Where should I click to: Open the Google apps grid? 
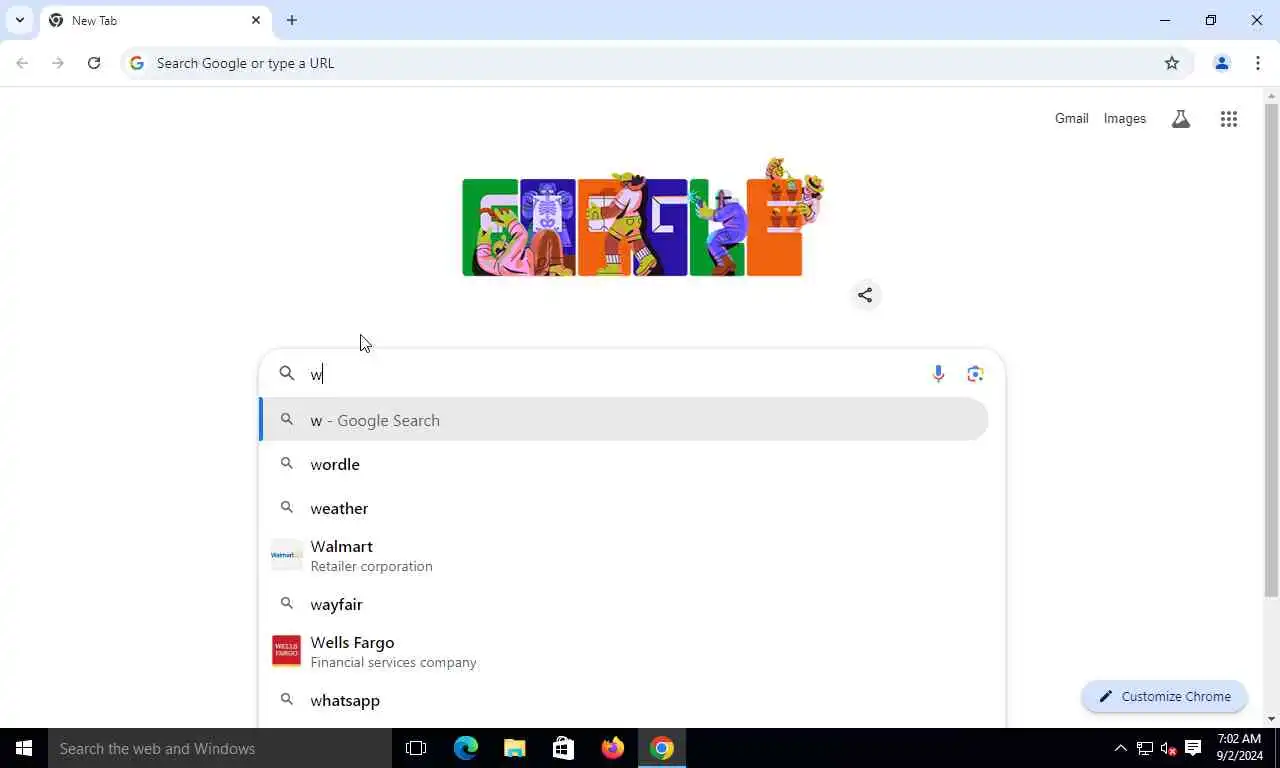point(1229,119)
